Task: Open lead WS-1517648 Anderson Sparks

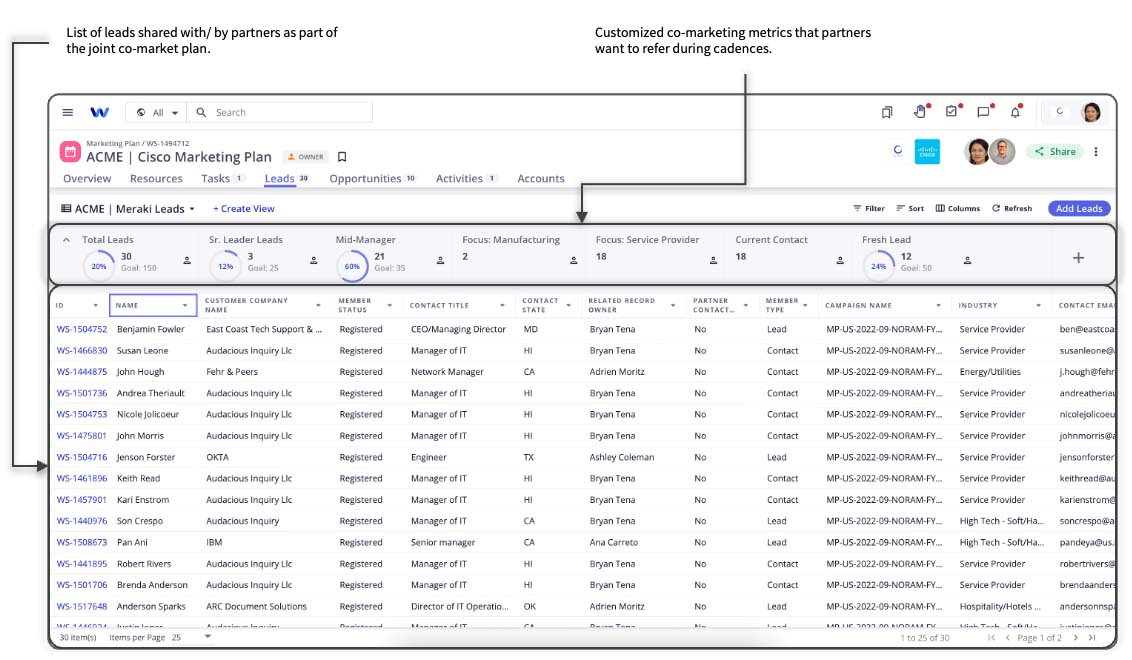Action: pyautogui.click(x=82, y=607)
